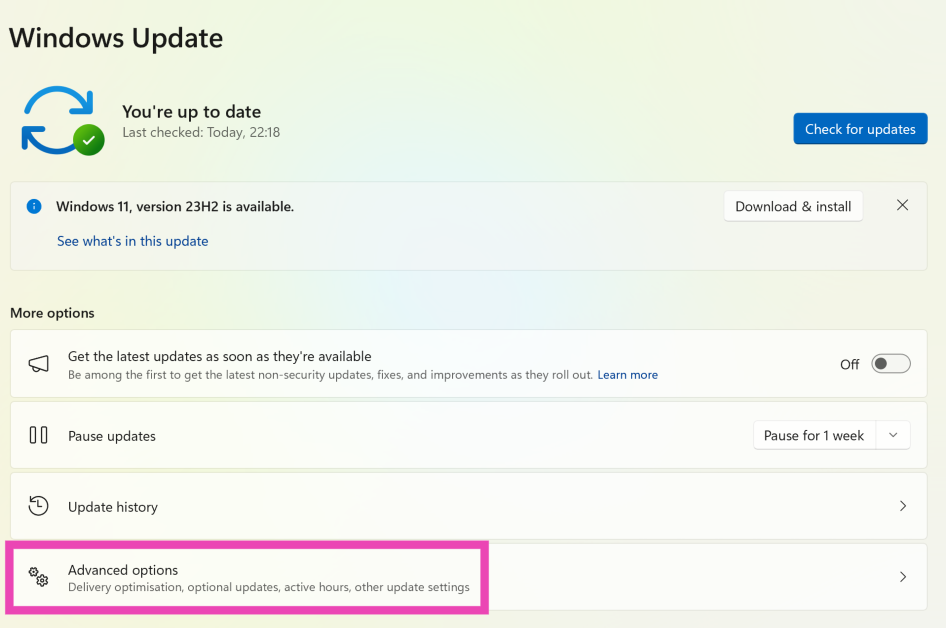Click the blue info icon in banner

tap(34, 206)
